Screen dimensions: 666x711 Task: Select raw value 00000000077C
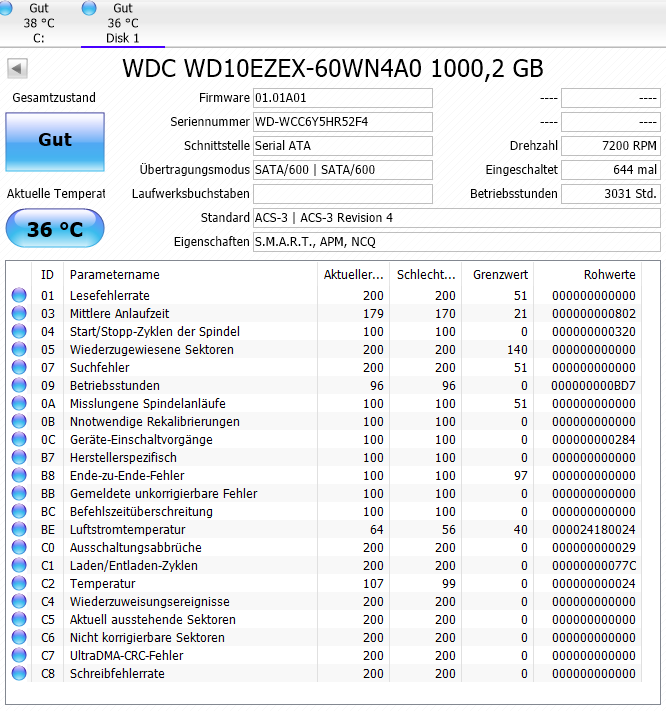(593, 565)
